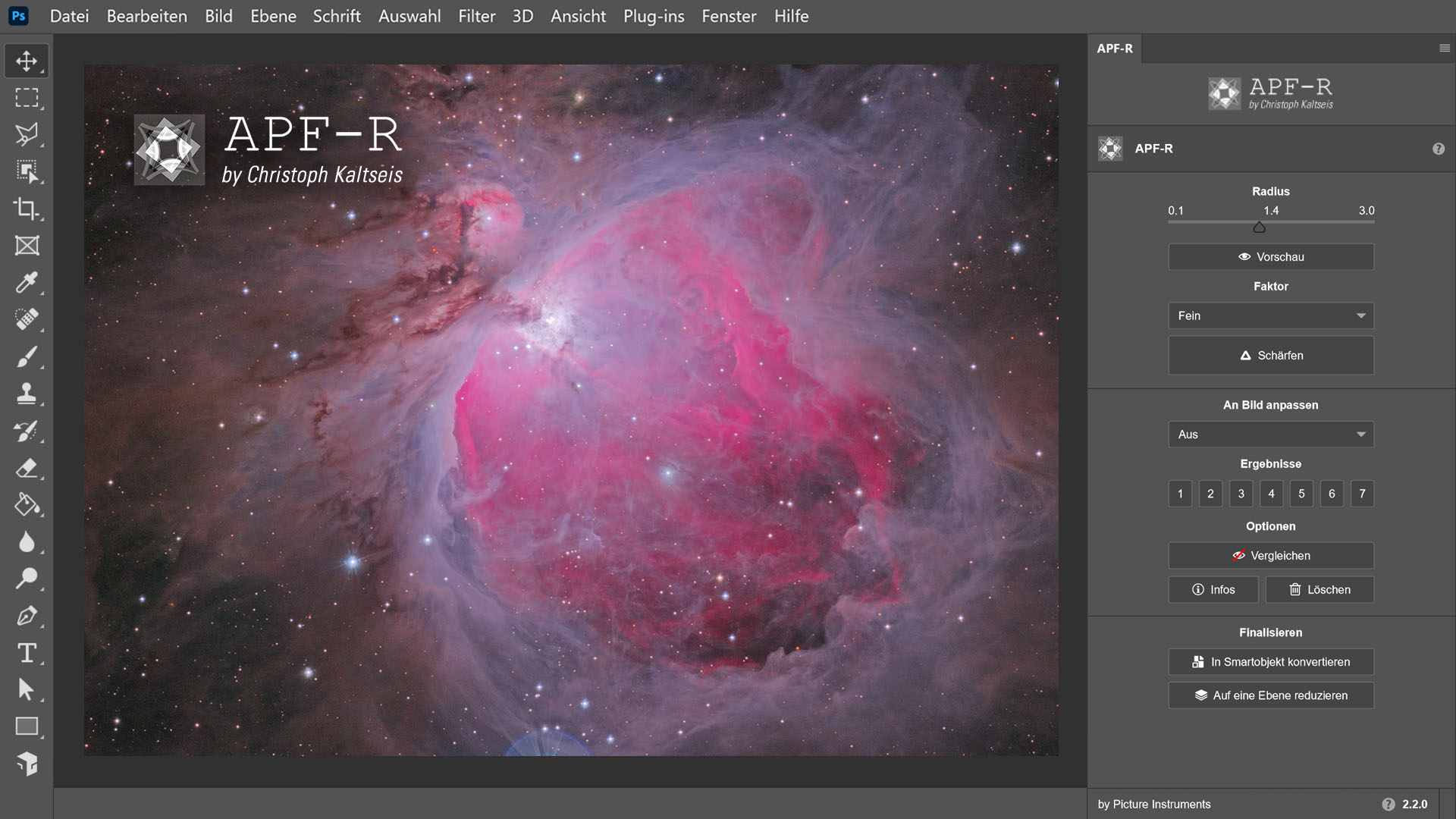This screenshot has height=819, width=1456.
Task: Open the Filter menu
Action: pyautogui.click(x=477, y=16)
